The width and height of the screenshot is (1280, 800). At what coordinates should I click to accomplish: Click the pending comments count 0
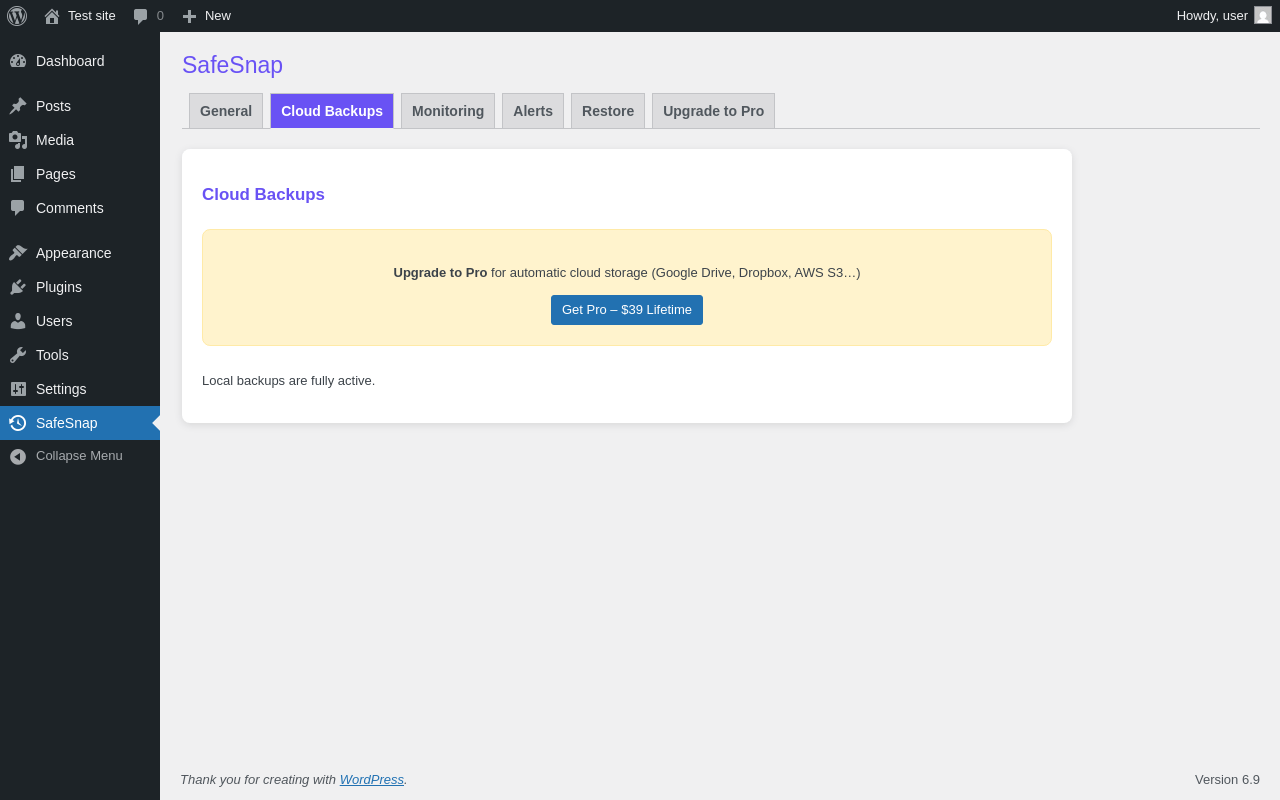(x=160, y=16)
